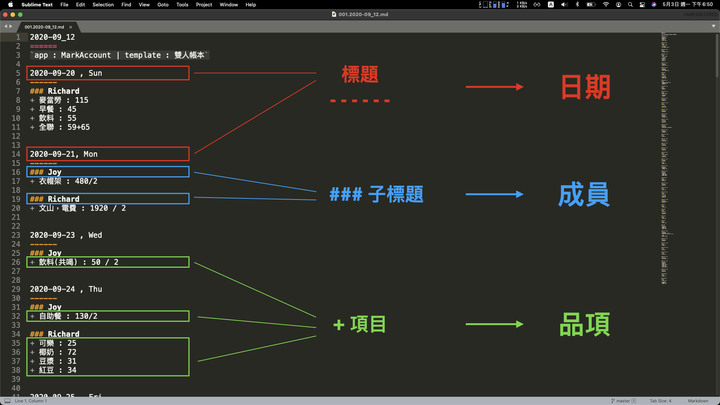The height and width of the screenshot is (405, 720).
Task: Click the '### Richard' heading on line 34
Action: [55, 334]
